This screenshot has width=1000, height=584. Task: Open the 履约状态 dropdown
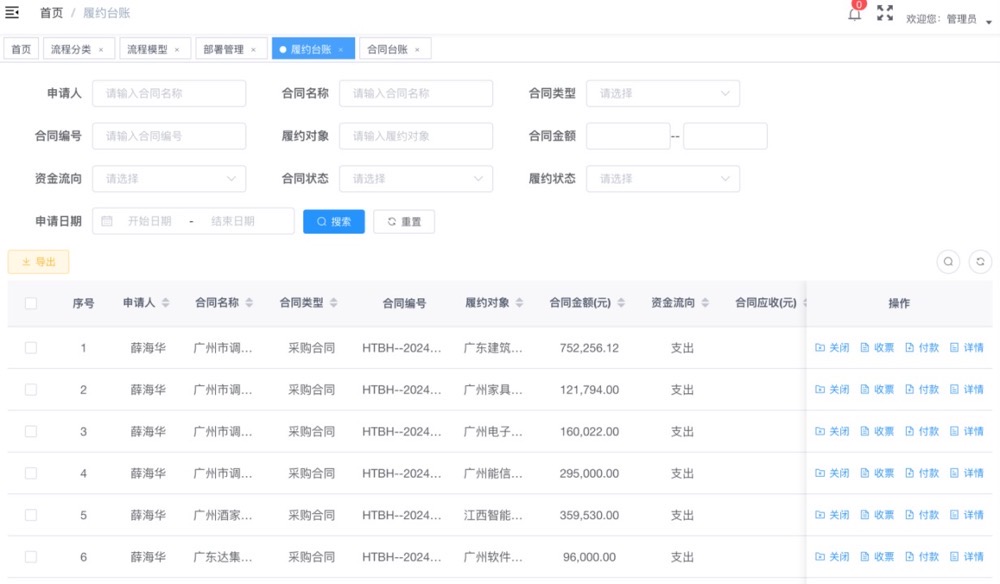[x=663, y=179]
